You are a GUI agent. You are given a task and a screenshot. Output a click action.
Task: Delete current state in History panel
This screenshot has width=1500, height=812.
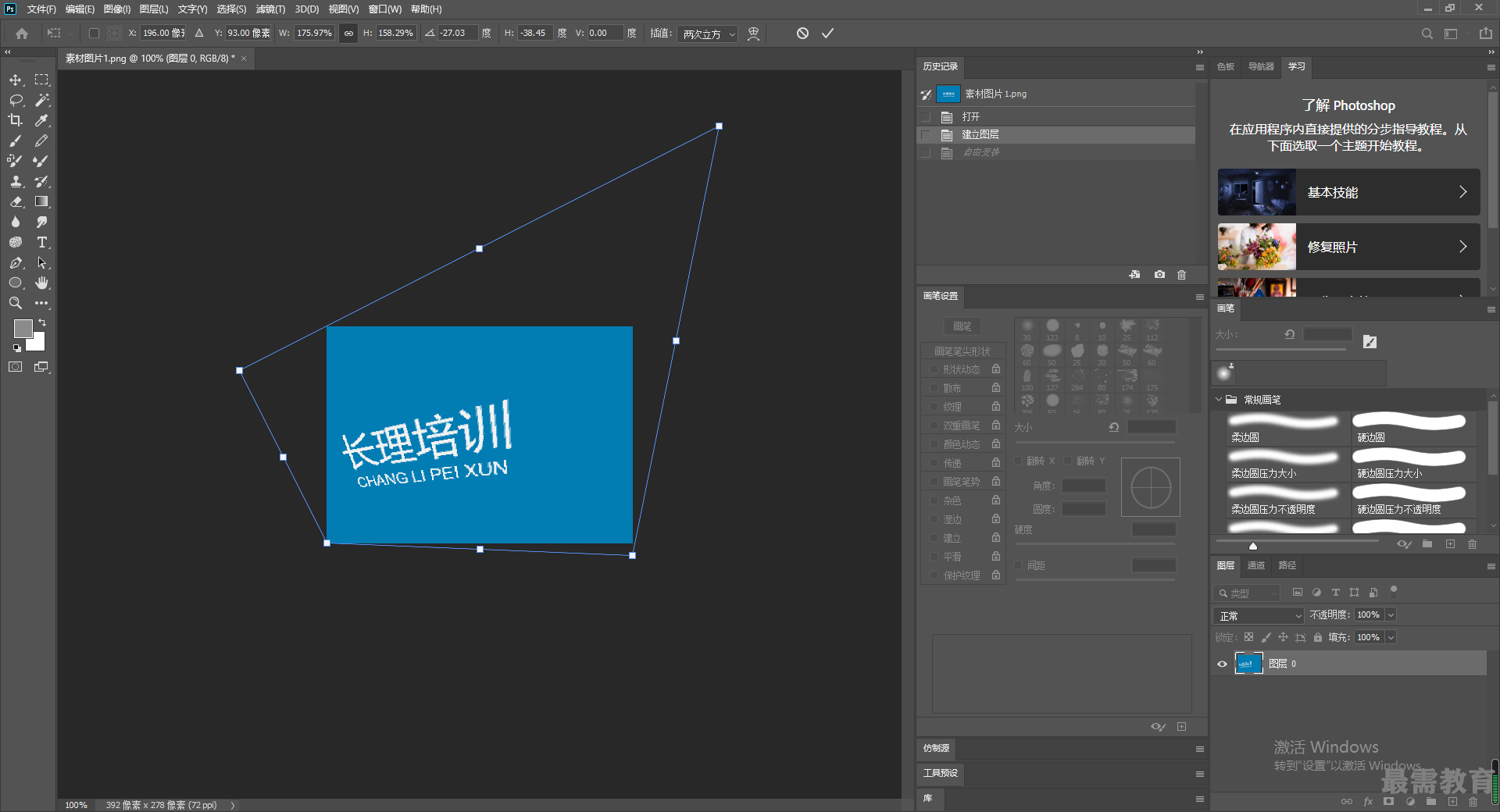[x=1181, y=275]
